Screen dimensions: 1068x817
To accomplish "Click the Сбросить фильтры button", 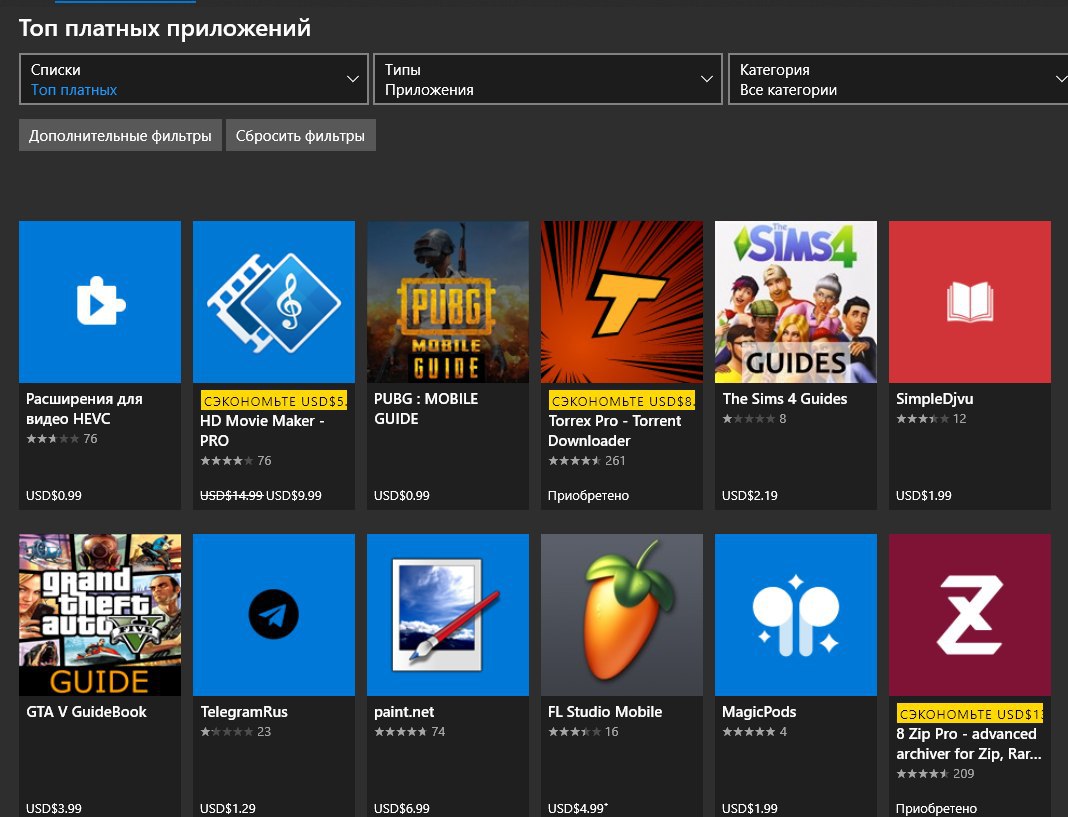I will (300, 136).
